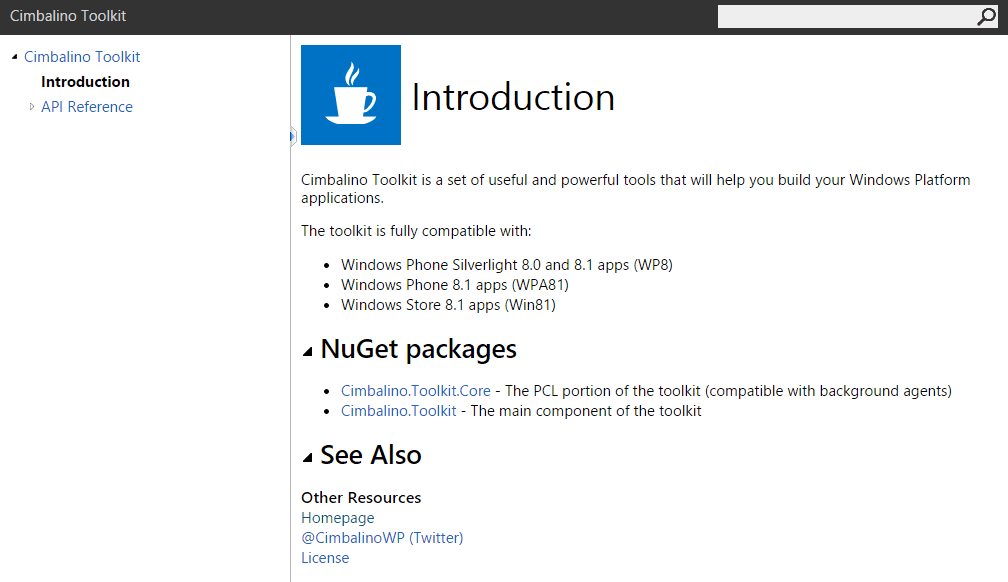The image size is (1008, 582).
Task: Click the sidebar splitter arrow icon
Action: coord(291,135)
